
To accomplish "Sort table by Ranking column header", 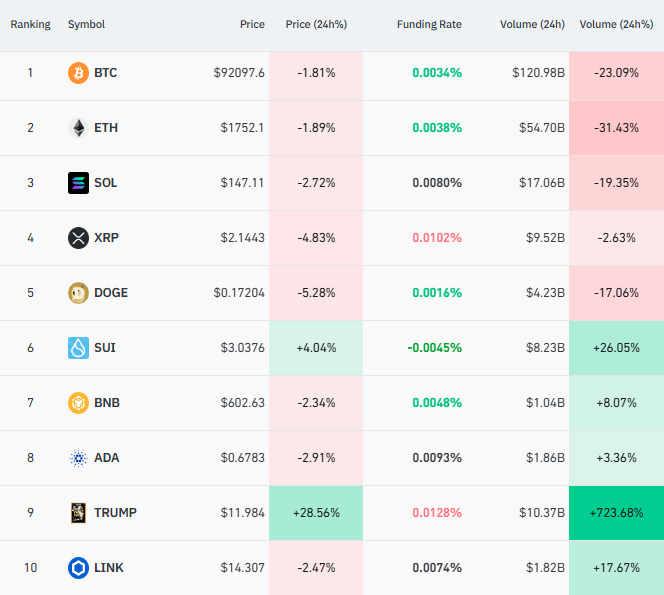I will click(x=30, y=24).
